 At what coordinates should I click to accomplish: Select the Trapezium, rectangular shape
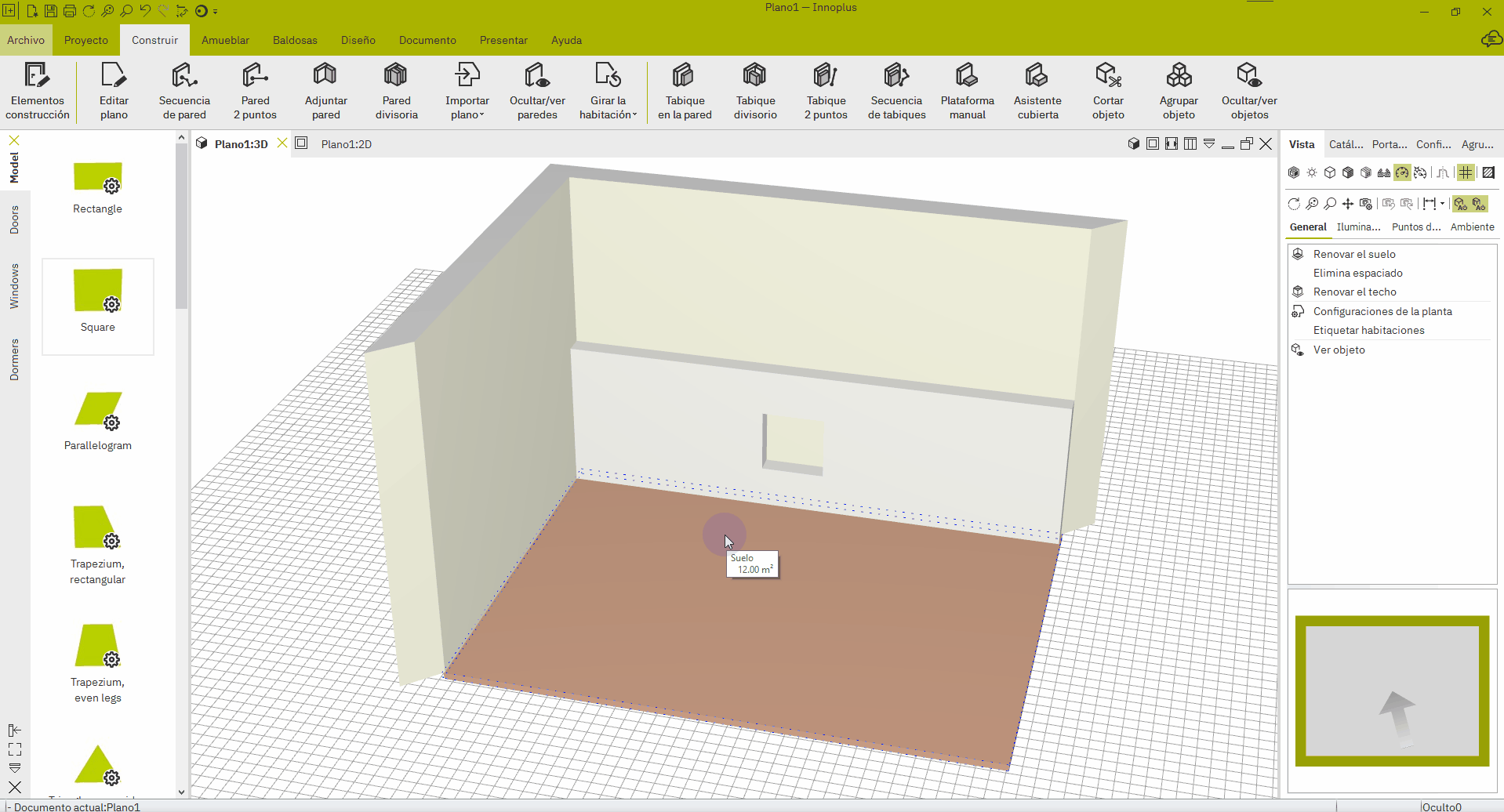98,546
